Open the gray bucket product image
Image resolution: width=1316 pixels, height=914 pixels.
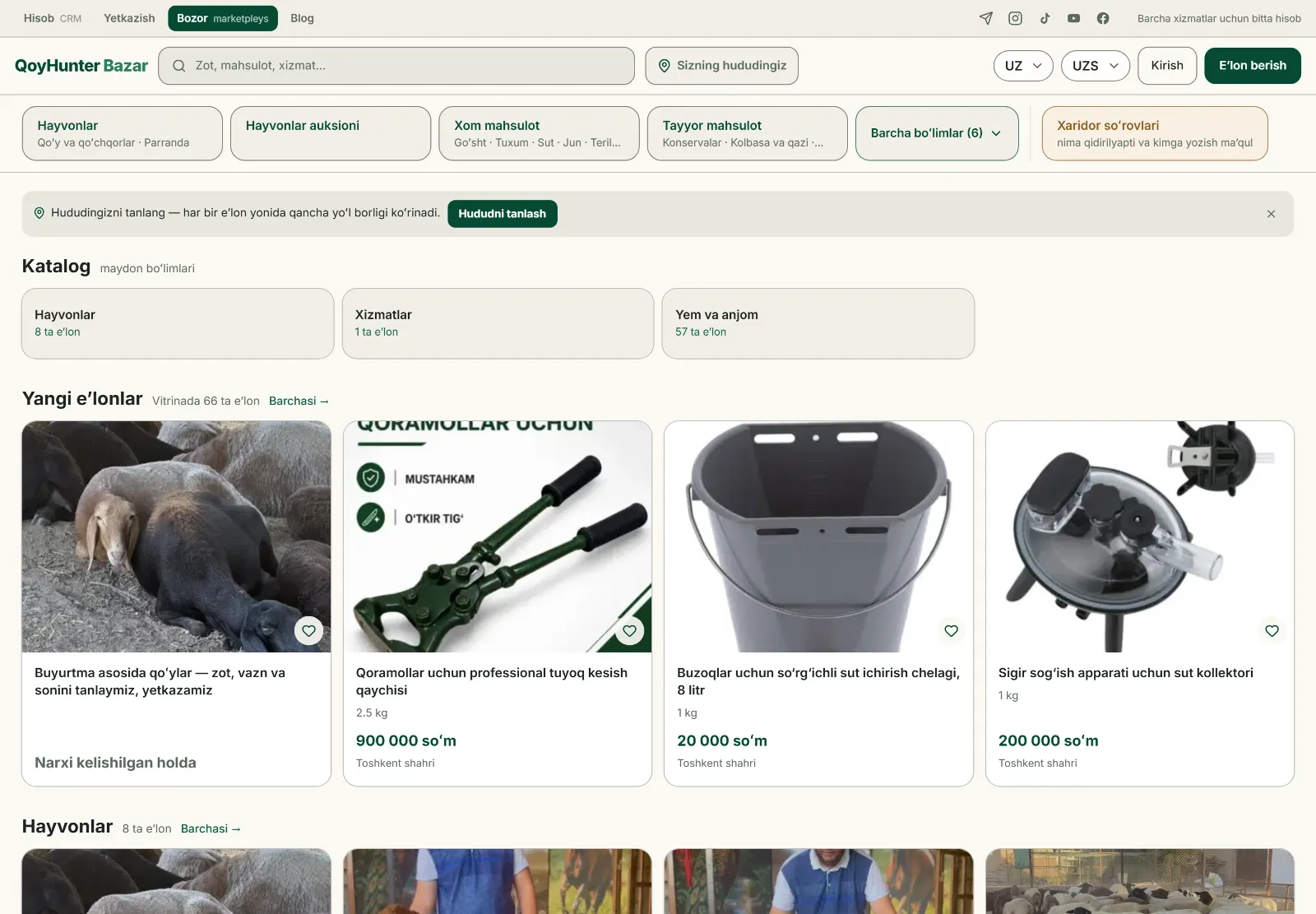pos(818,536)
